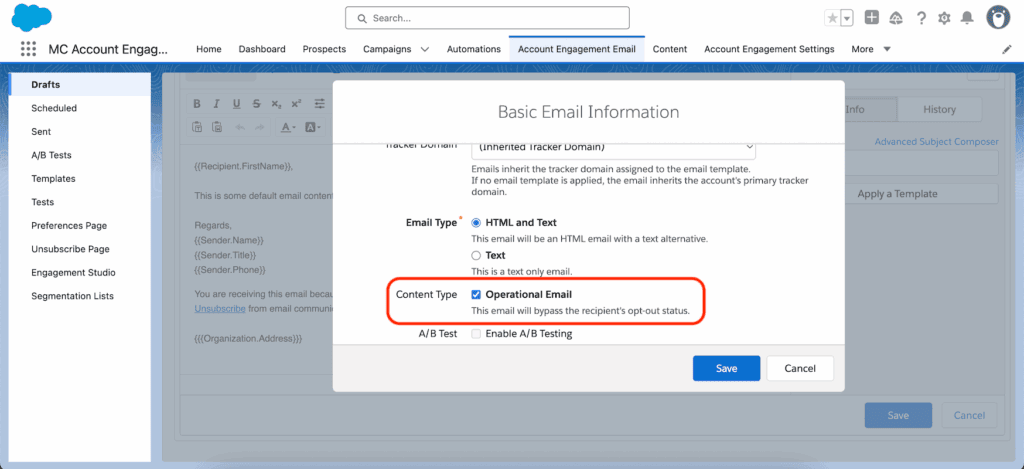Expand the Campaigns tab chevron

tap(425, 49)
